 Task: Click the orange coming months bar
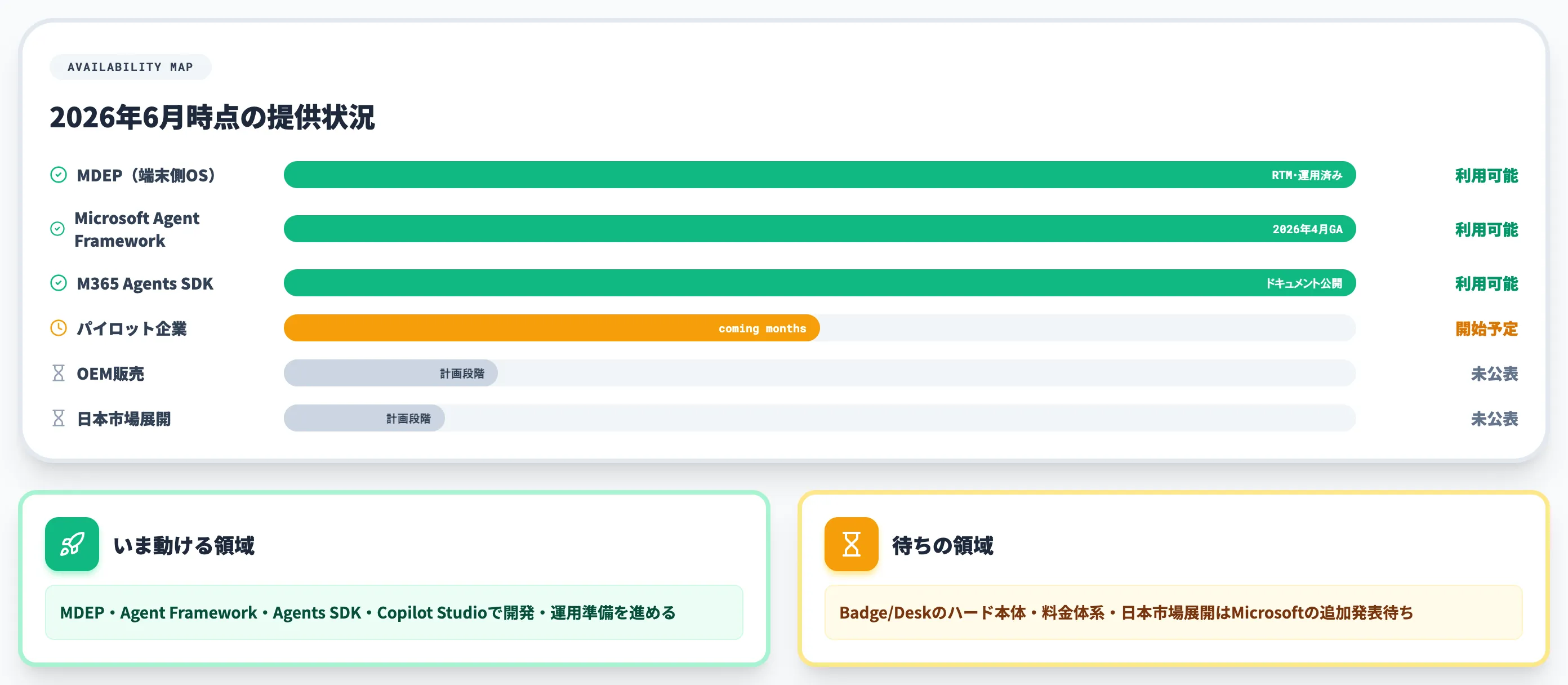click(551, 328)
